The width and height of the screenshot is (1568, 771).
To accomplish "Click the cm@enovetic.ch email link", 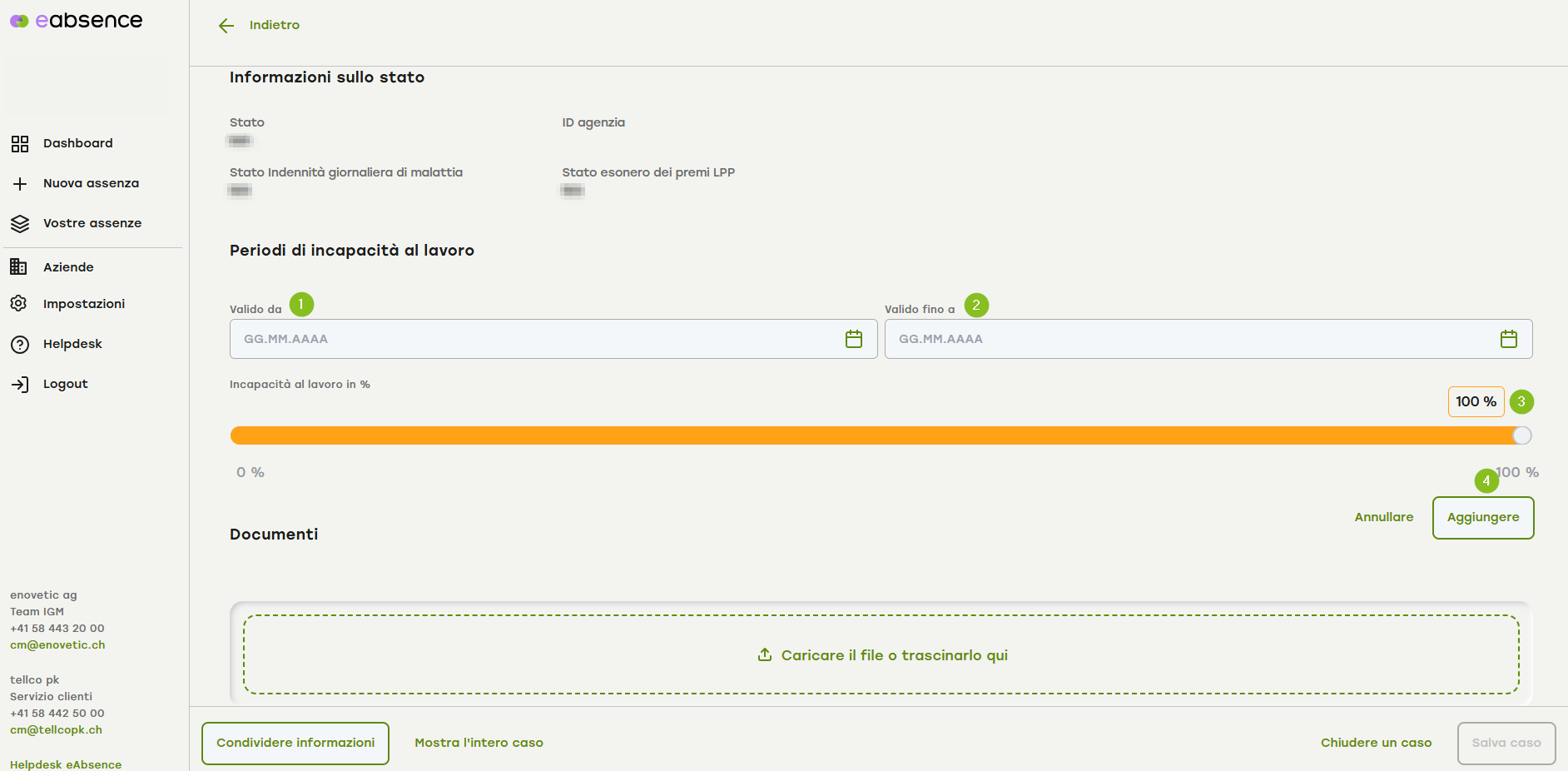I will point(57,645).
